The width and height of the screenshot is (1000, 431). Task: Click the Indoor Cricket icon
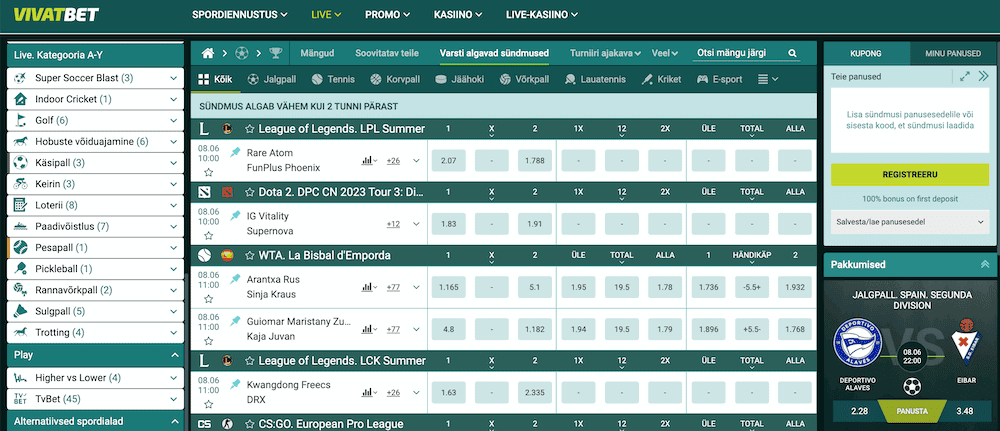coord(20,99)
